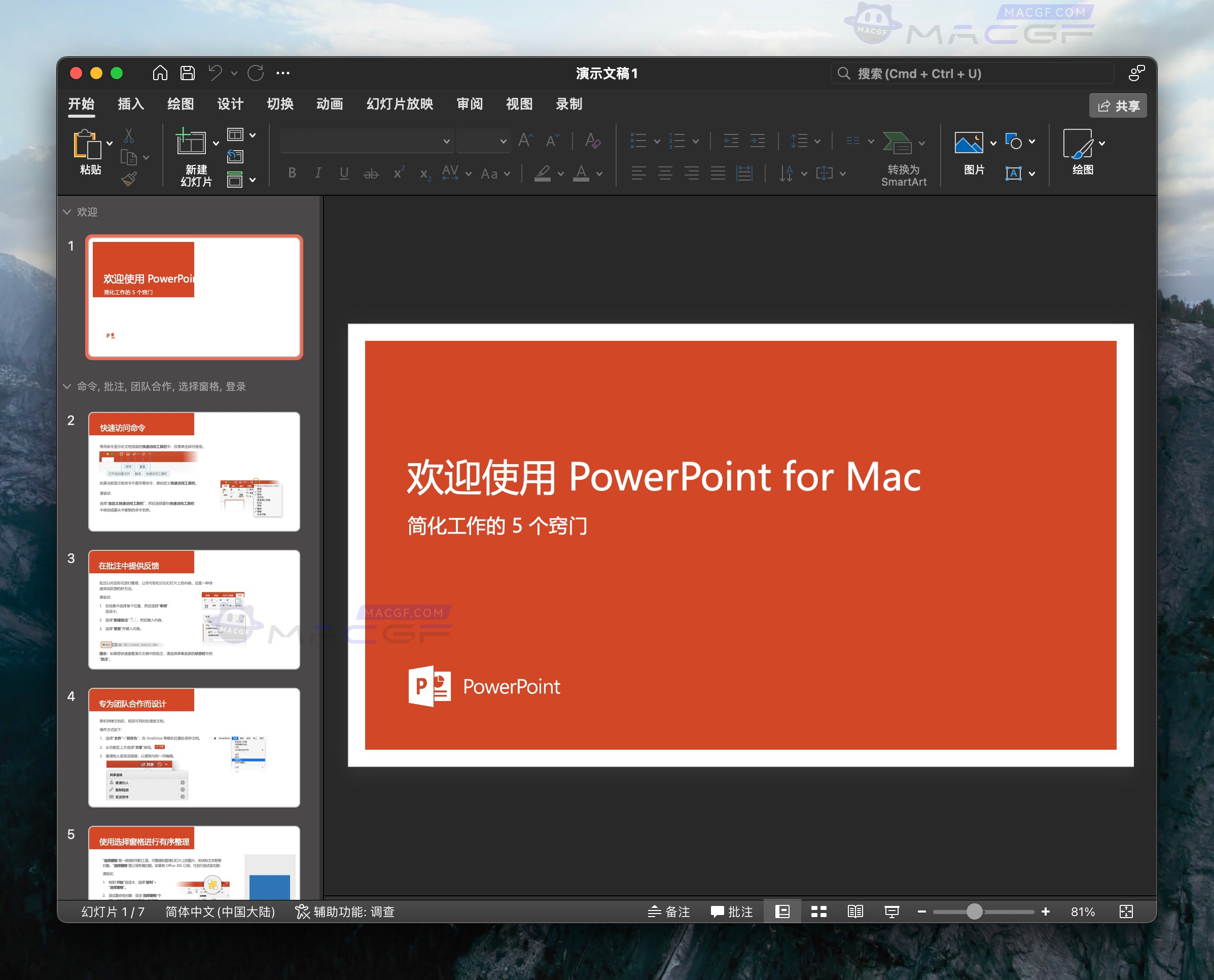Toggle underline formatting

click(x=344, y=173)
